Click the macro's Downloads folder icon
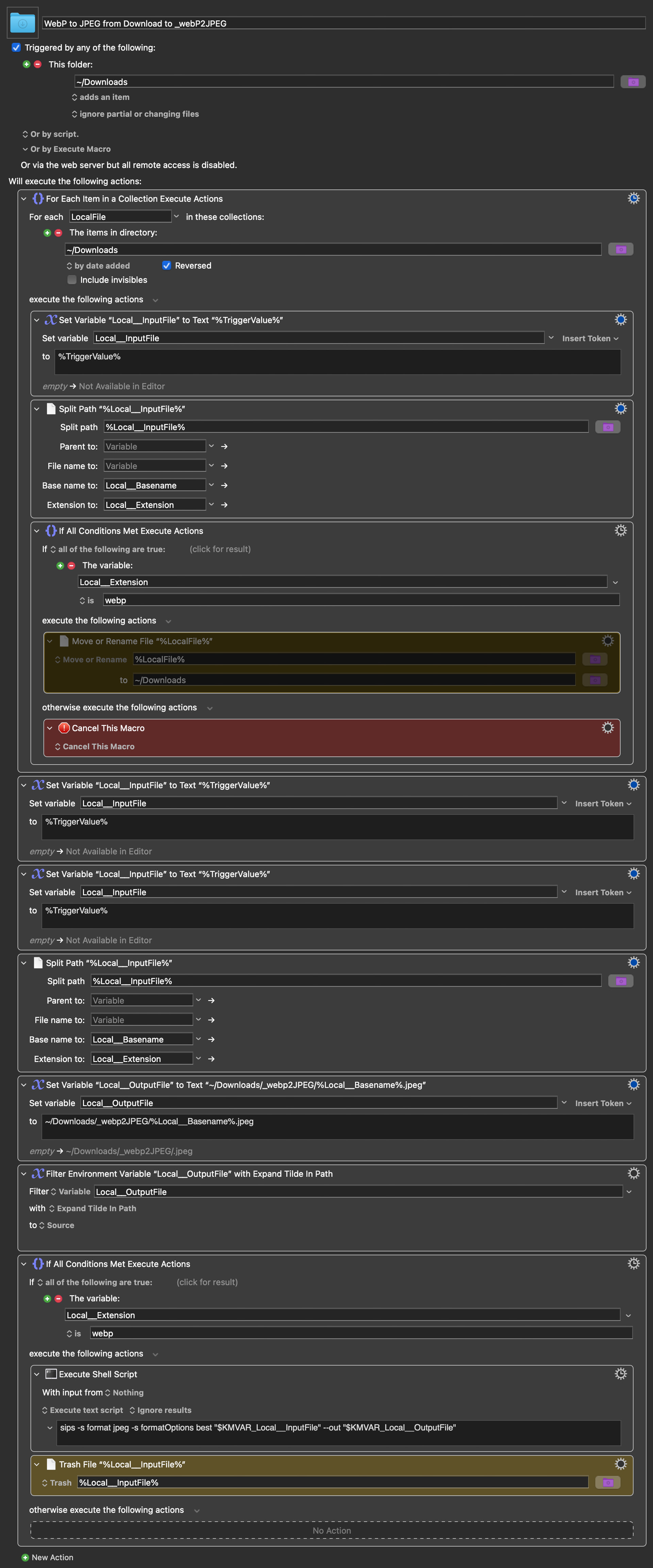The height and width of the screenshot is (1568, 653). click(x=22, y=22)
